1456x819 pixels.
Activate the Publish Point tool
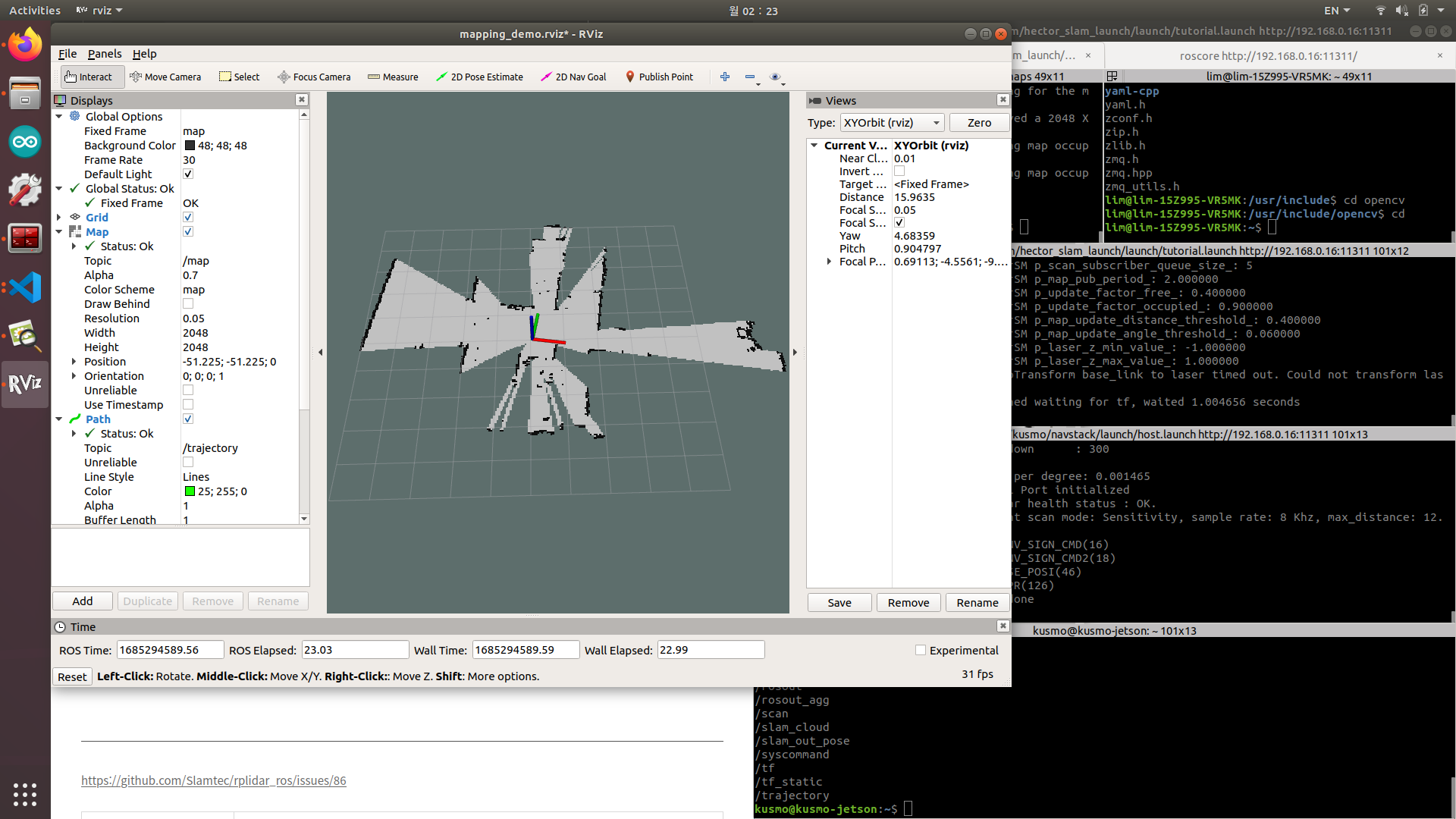click(x=659, y=77)
